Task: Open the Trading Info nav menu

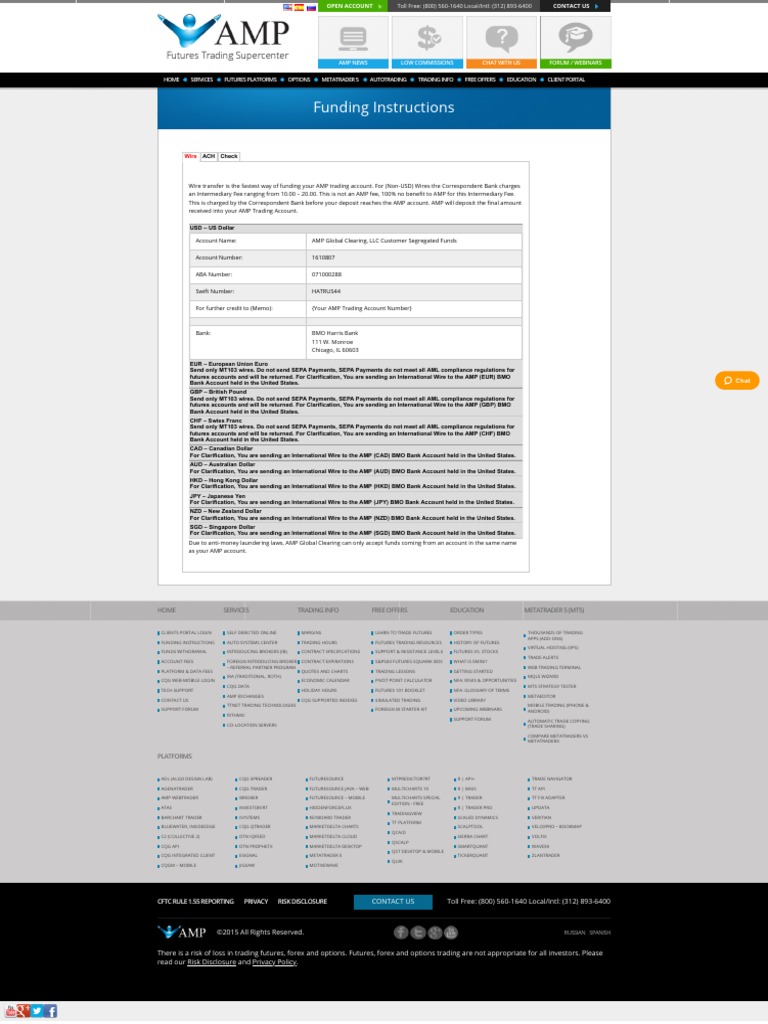Action: 436,80
